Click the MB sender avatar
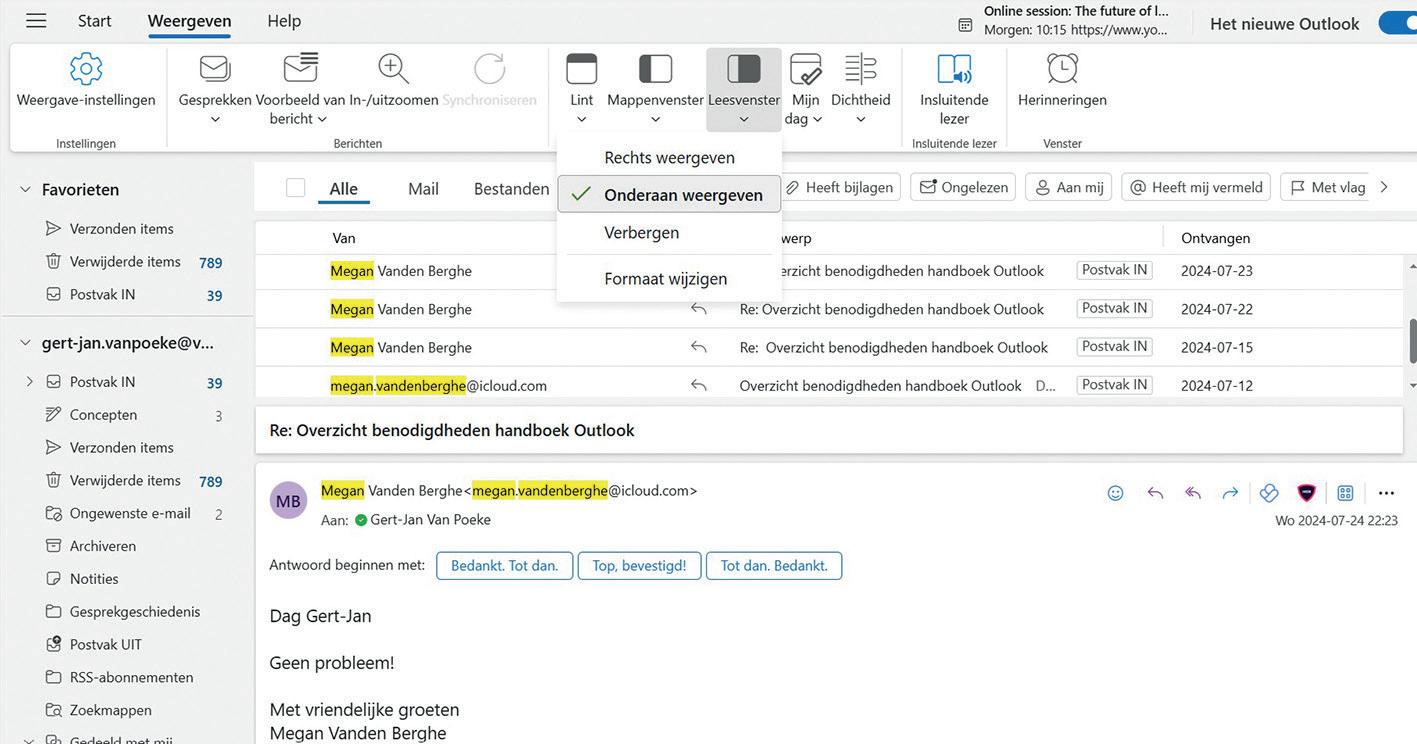This screenshot has width=1417, height=744. (288, 501)
